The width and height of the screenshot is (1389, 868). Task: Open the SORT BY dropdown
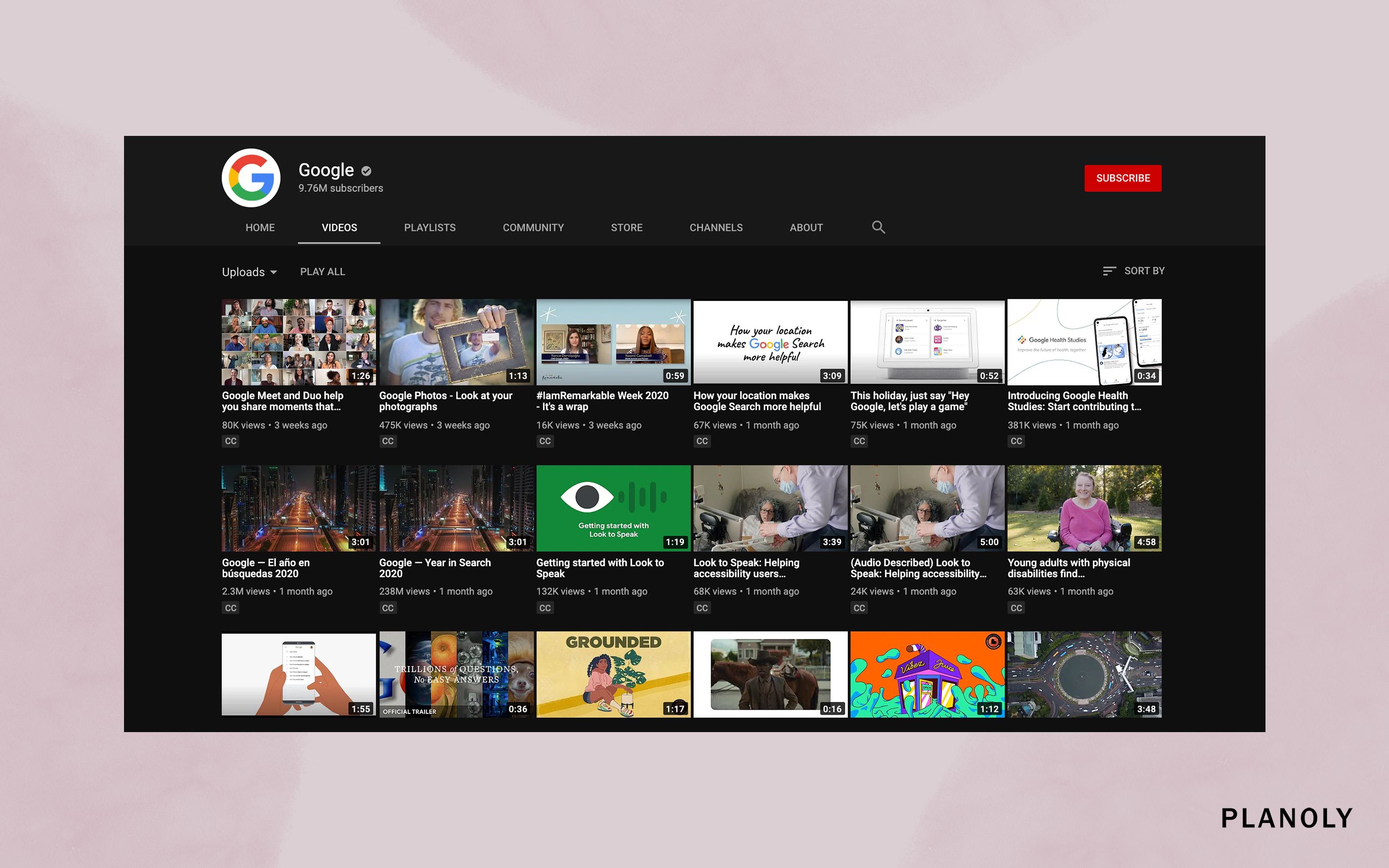1143,271
